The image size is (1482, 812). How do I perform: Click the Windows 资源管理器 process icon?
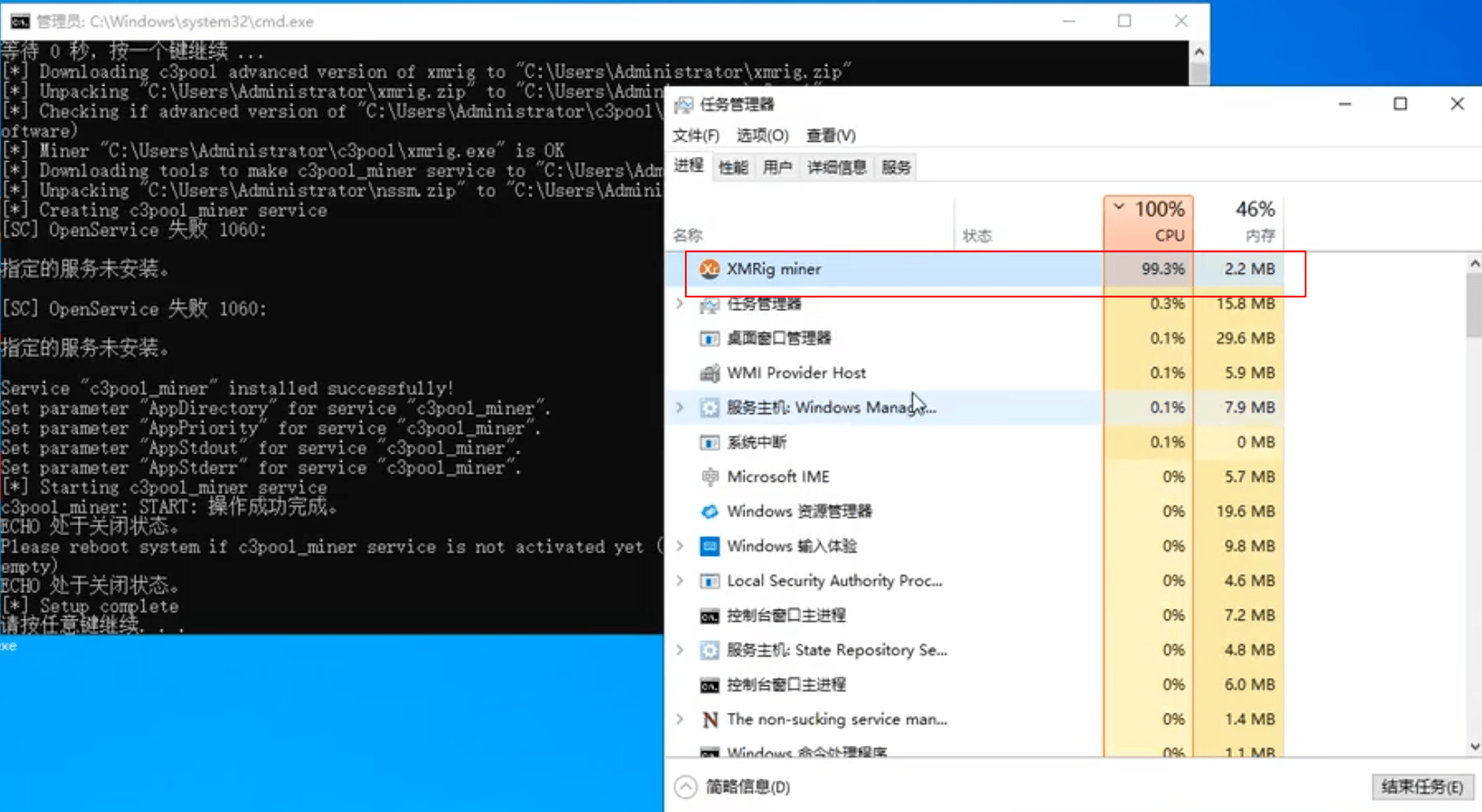(709, 512)
